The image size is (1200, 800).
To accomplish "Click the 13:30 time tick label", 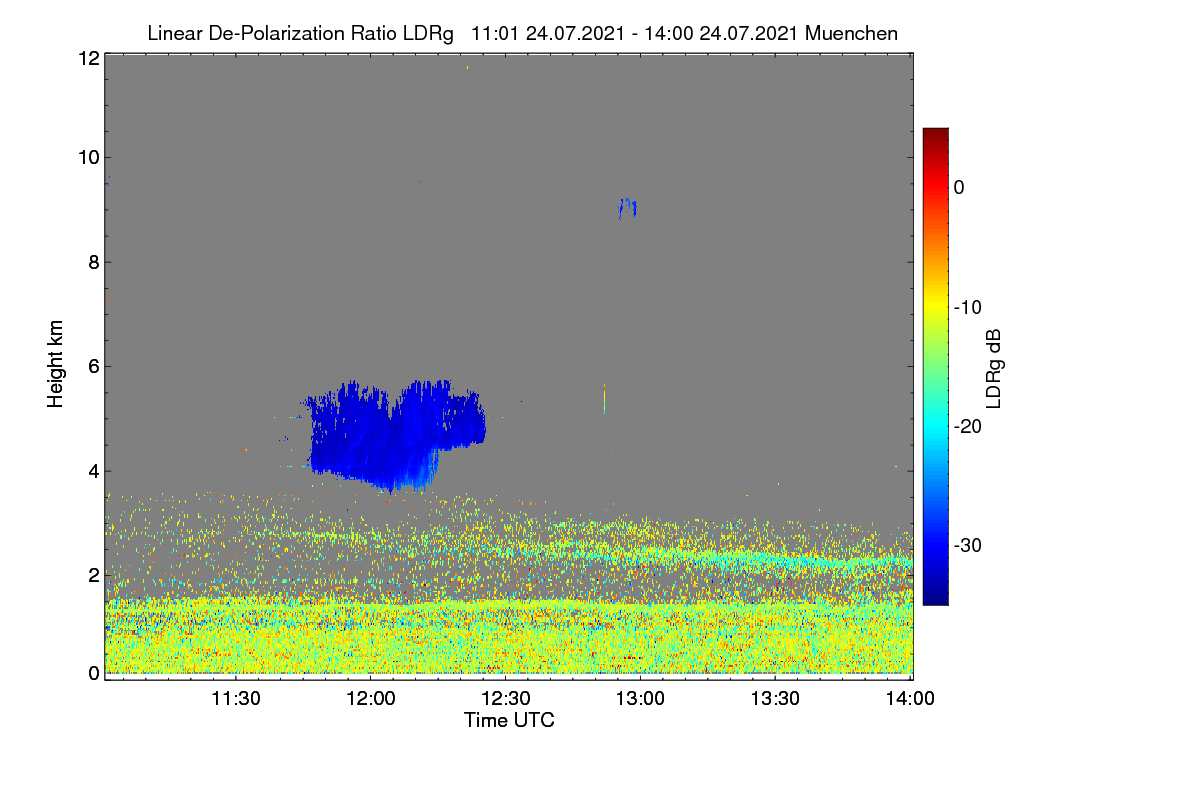I will (775, 699).
